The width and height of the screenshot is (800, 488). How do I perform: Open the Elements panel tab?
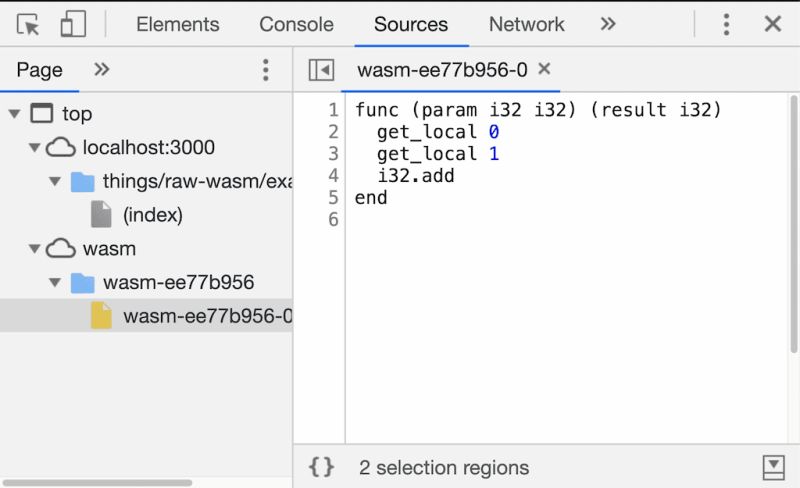pyautogui.click(x=178, y=24)
